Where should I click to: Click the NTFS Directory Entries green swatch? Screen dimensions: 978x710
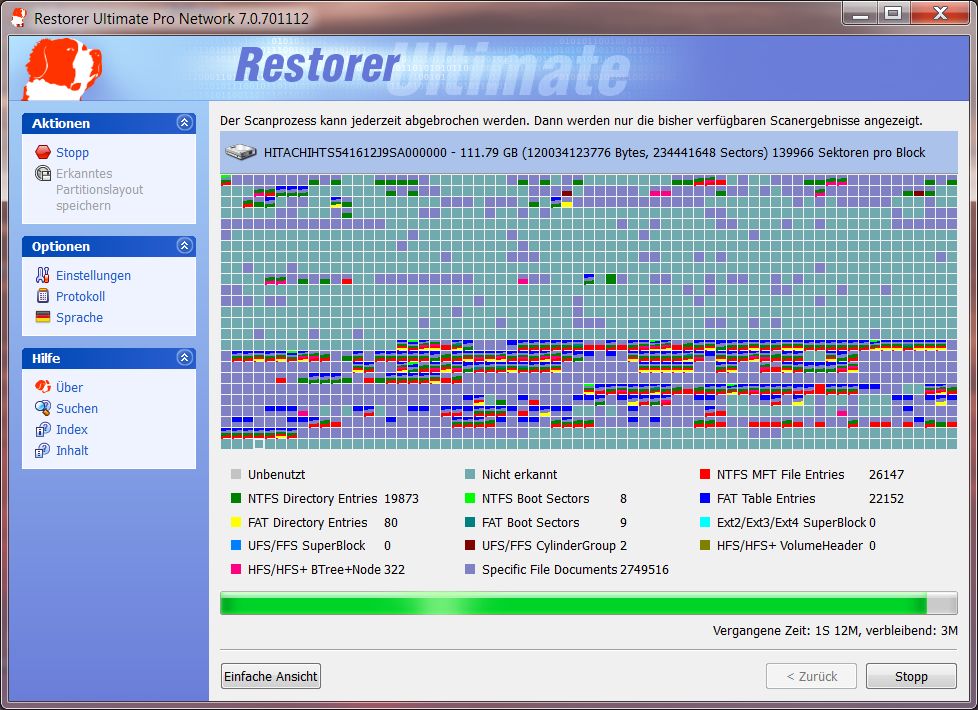coord(236,498)
